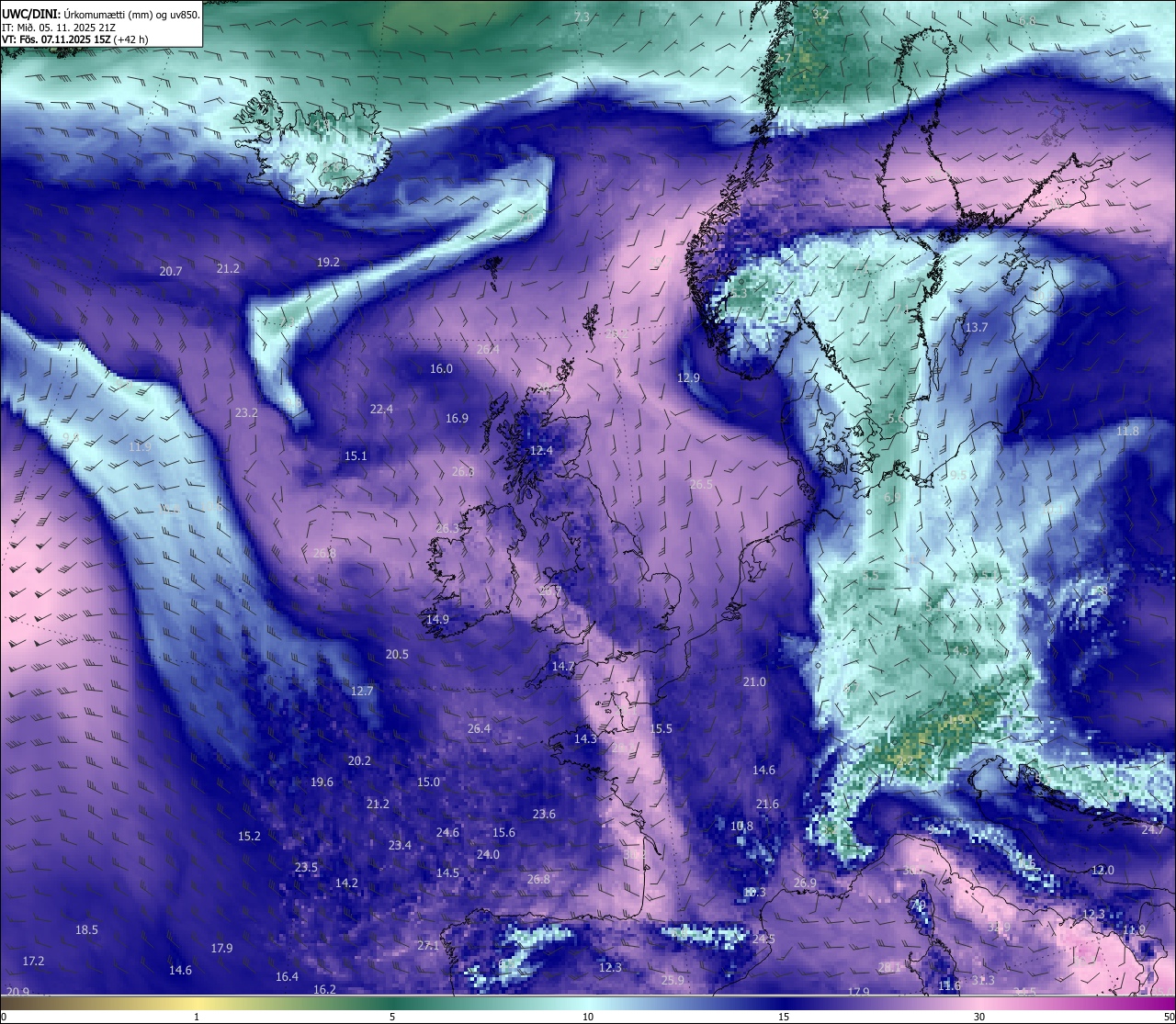Click the 16.2 value label
1176x1024 pixels.
[x=324, y=989]
